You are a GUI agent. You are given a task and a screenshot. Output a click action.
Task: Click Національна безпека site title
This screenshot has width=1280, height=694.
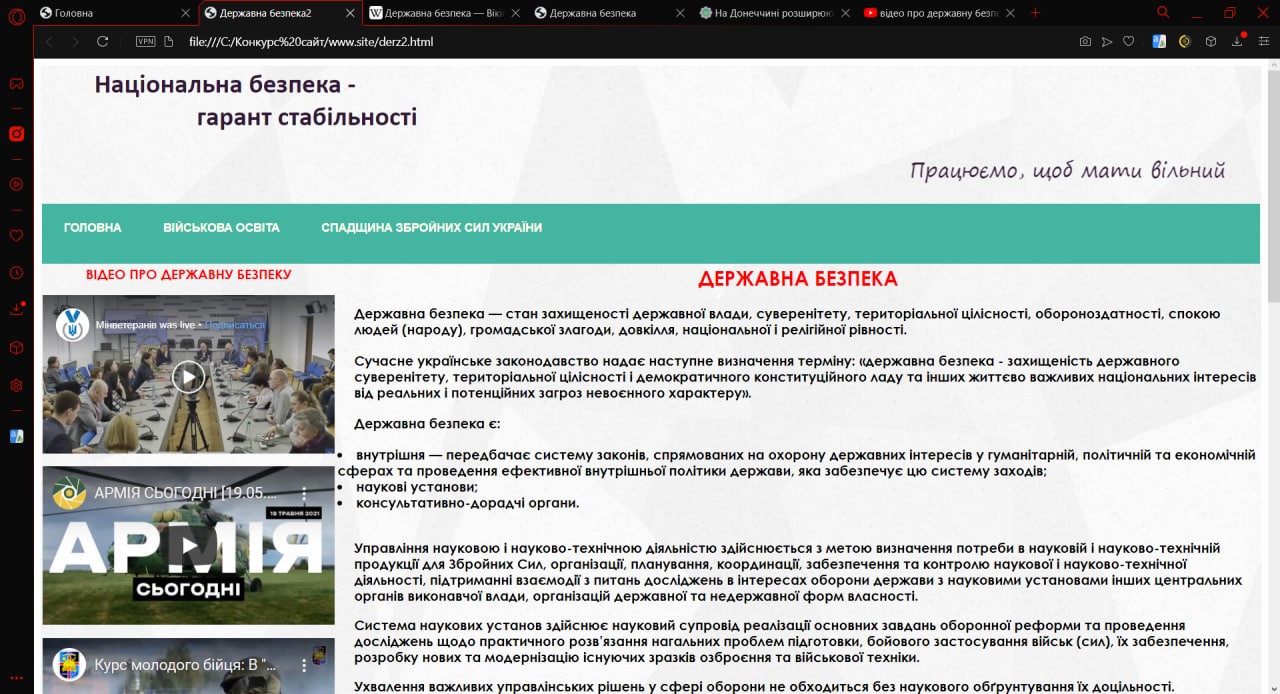pyautogui.click(x=256, y=101)
